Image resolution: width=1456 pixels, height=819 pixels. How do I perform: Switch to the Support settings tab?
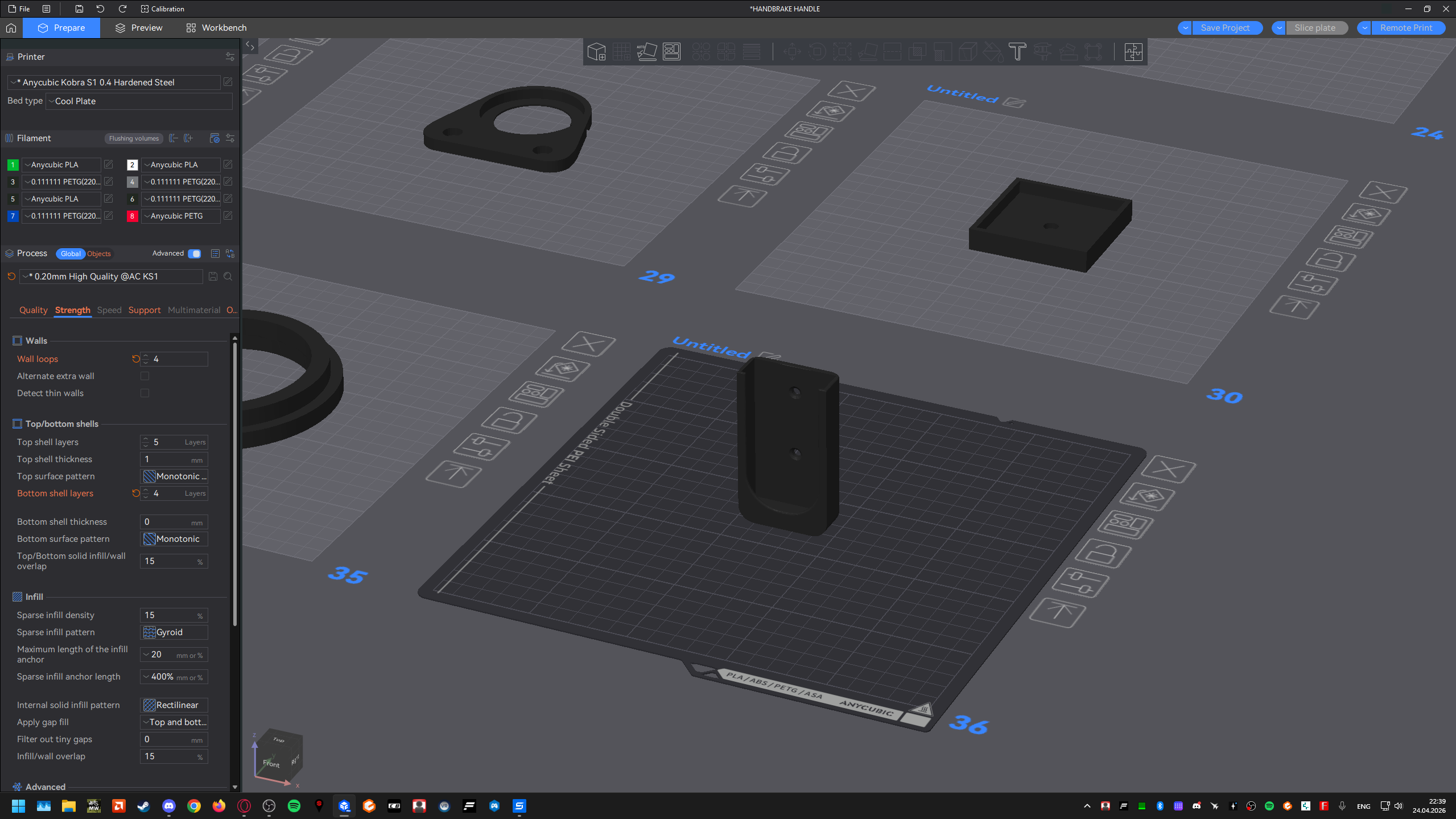coord(145,310)
